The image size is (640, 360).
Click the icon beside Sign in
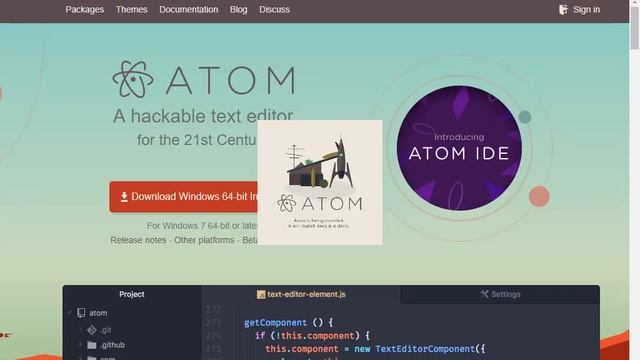click(563, 10)
